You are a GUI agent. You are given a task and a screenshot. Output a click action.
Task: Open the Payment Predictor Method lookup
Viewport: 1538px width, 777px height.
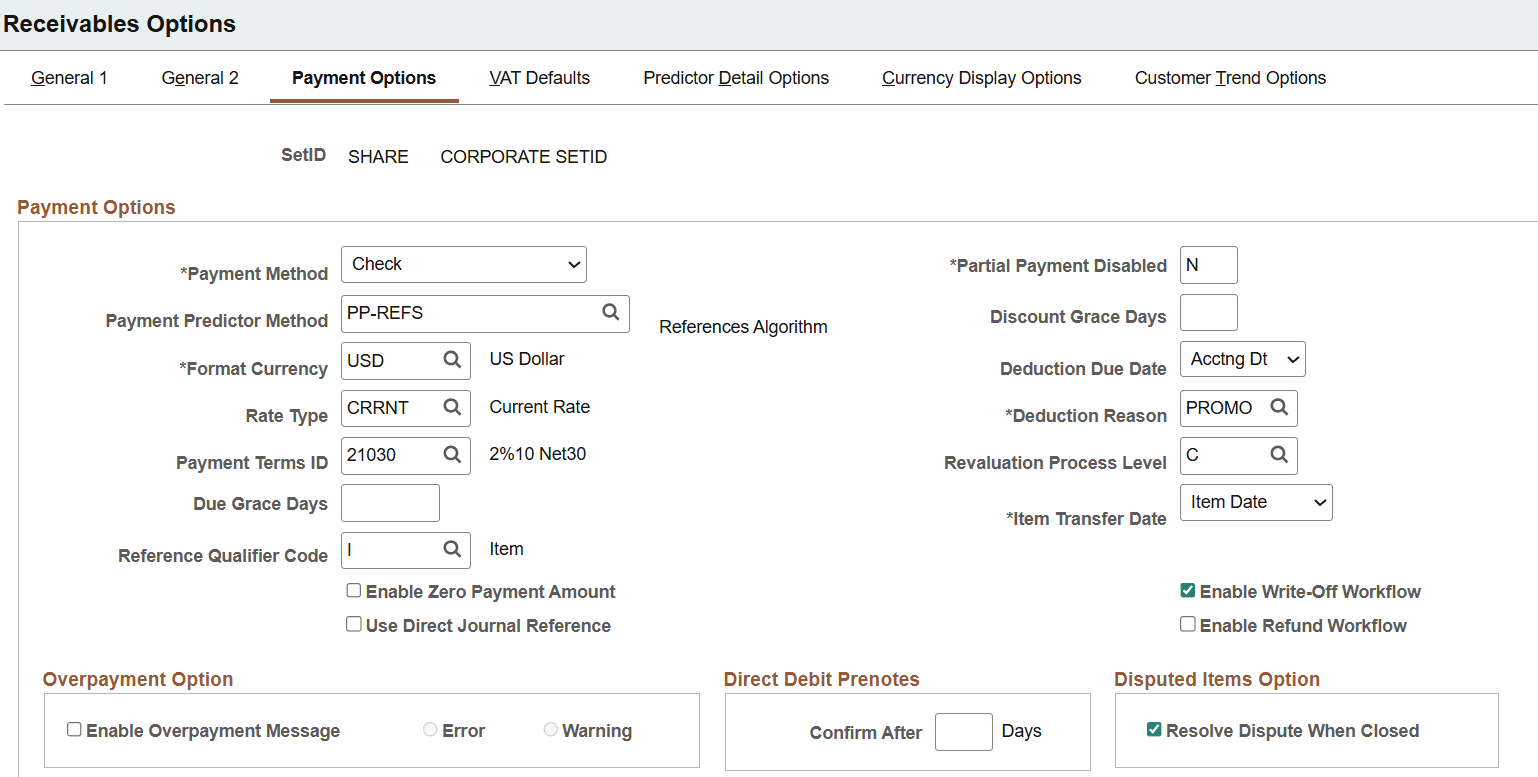point(610,313)
